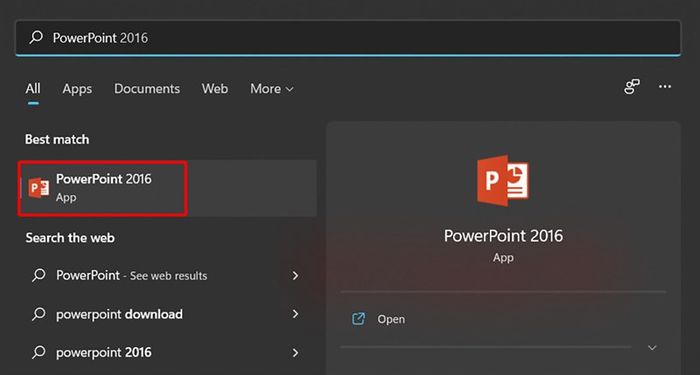700x375 pixels.
Task: Click the feedback hub icon near ellipsis
Action: pyautogui.click(x=632, y=87)
